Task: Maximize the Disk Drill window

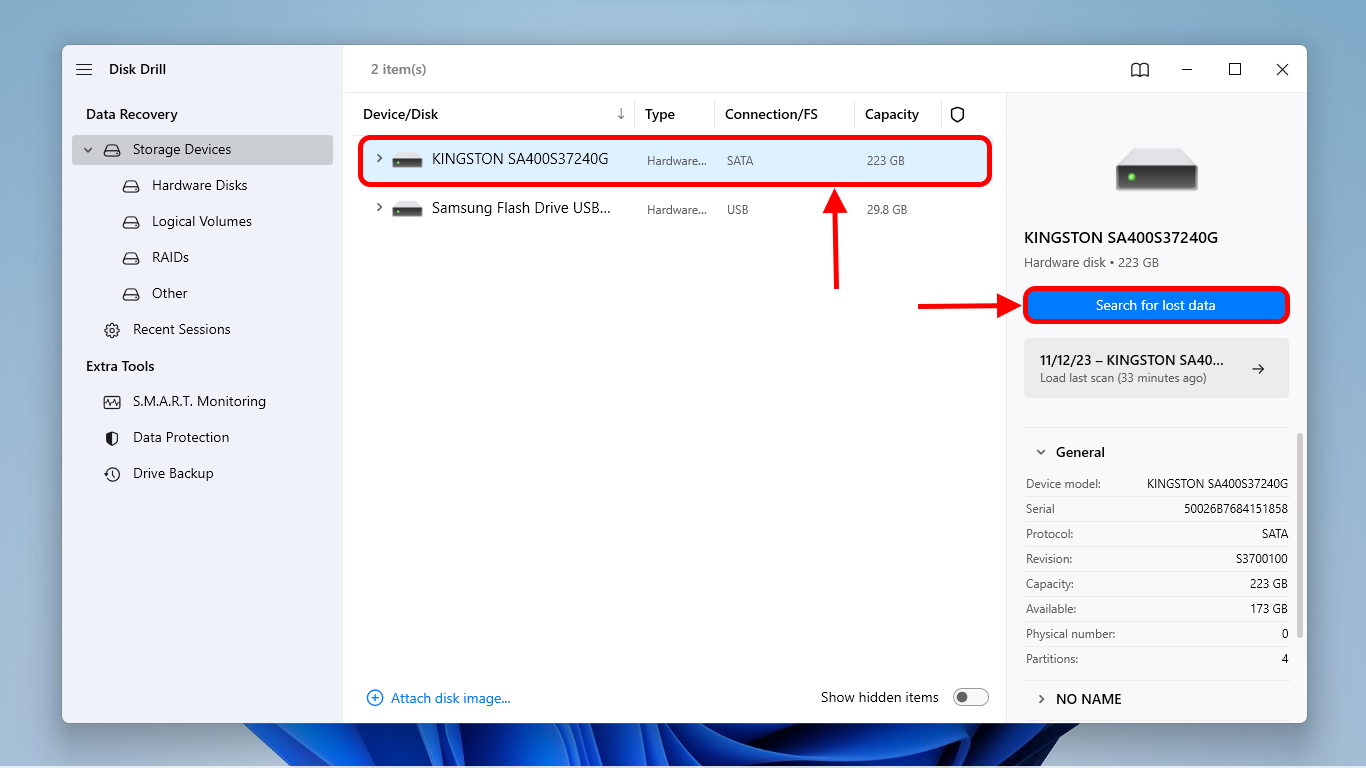Action: [x=1235, y=69]
